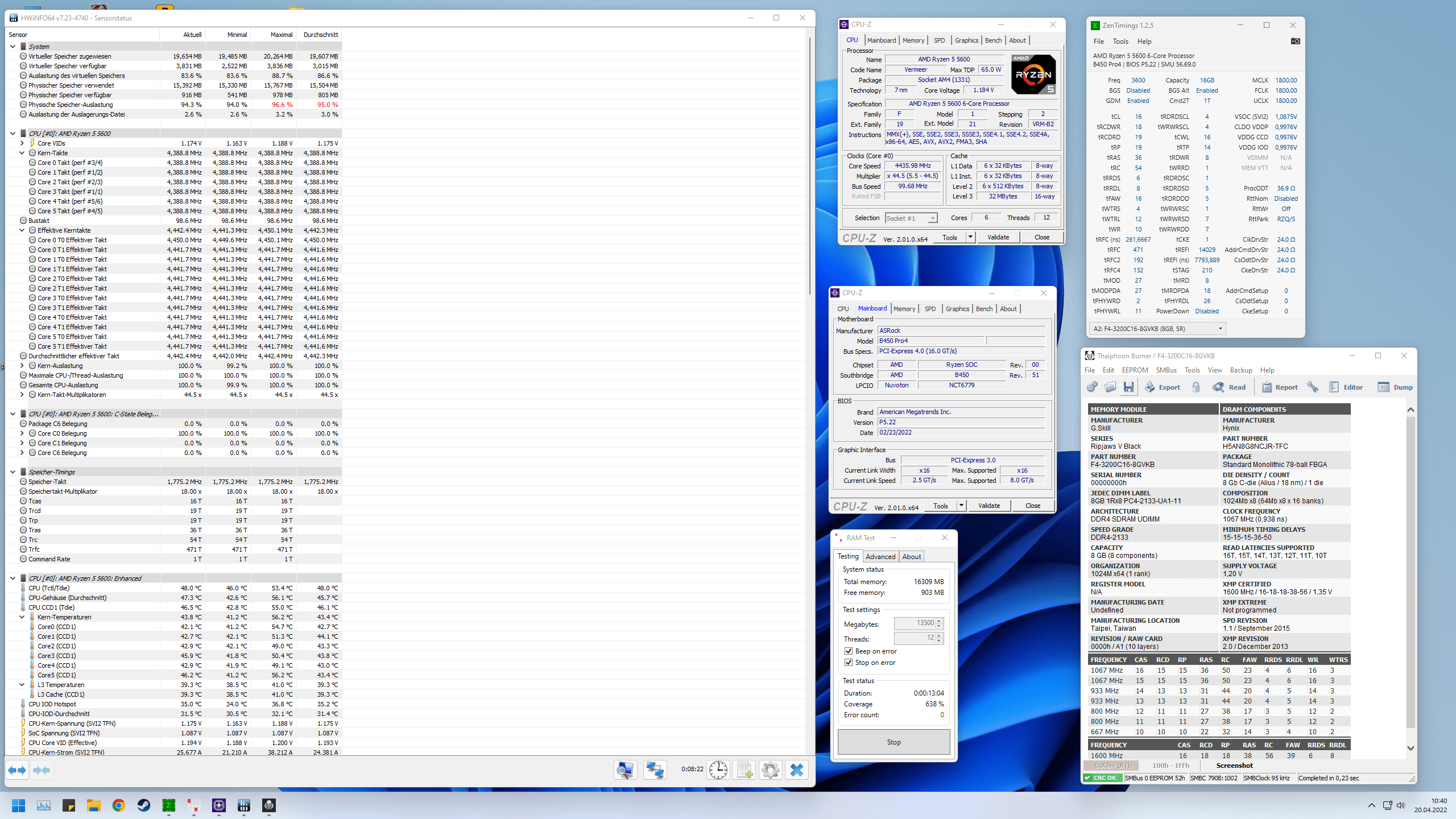Click Read in Thaiphoon Burner toolbar
The image size is (1456, 819).
point(1229,387)
